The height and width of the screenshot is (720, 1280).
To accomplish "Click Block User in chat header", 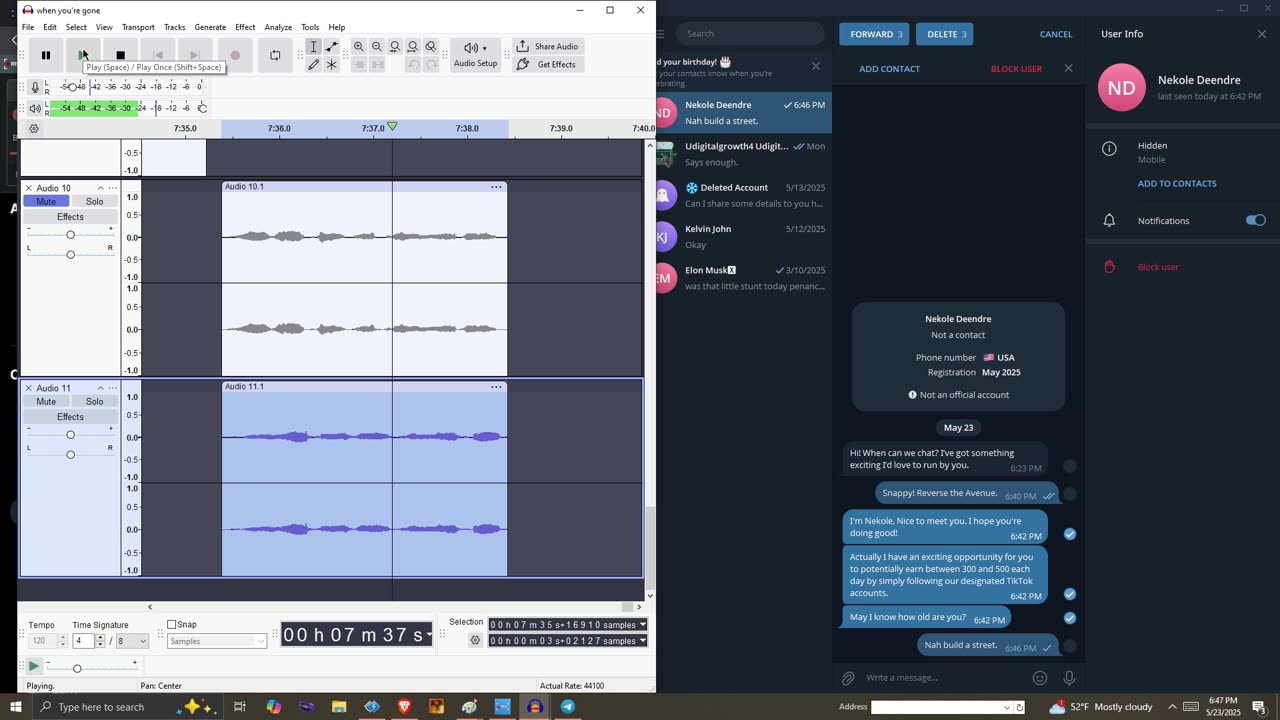I will tap(1016, 69).
